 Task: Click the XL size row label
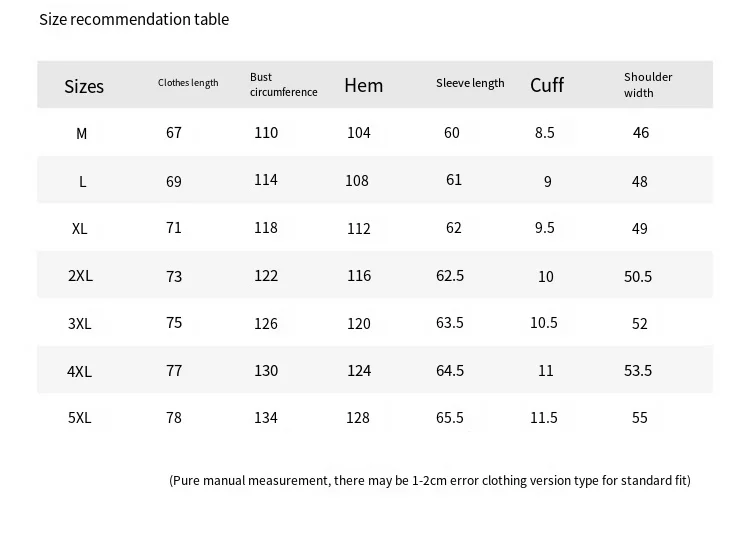pyautogui.click(x=80, y=228)
